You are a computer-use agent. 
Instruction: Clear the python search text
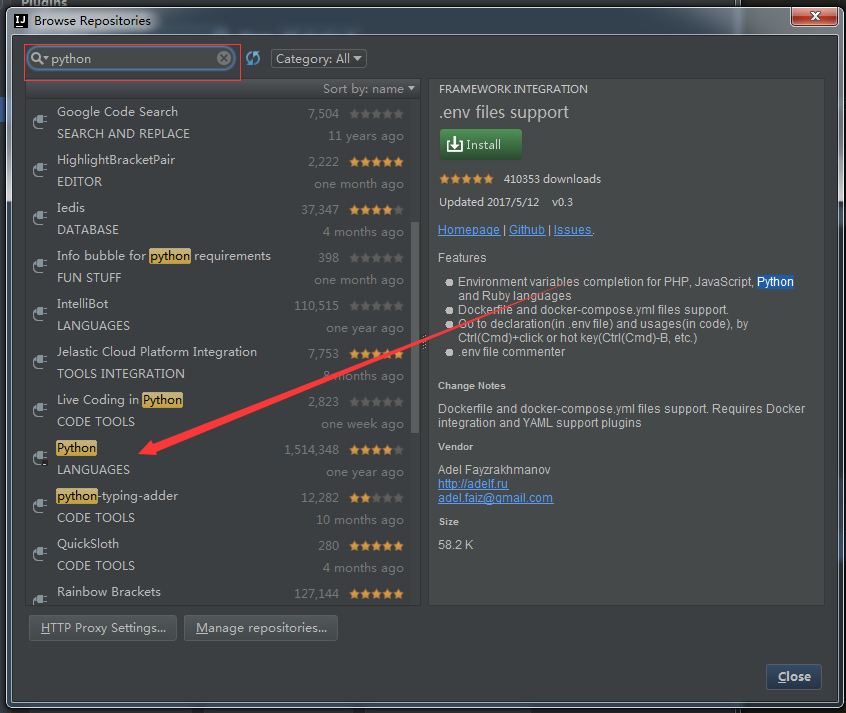pyautogui.click(x=223, y=58)
